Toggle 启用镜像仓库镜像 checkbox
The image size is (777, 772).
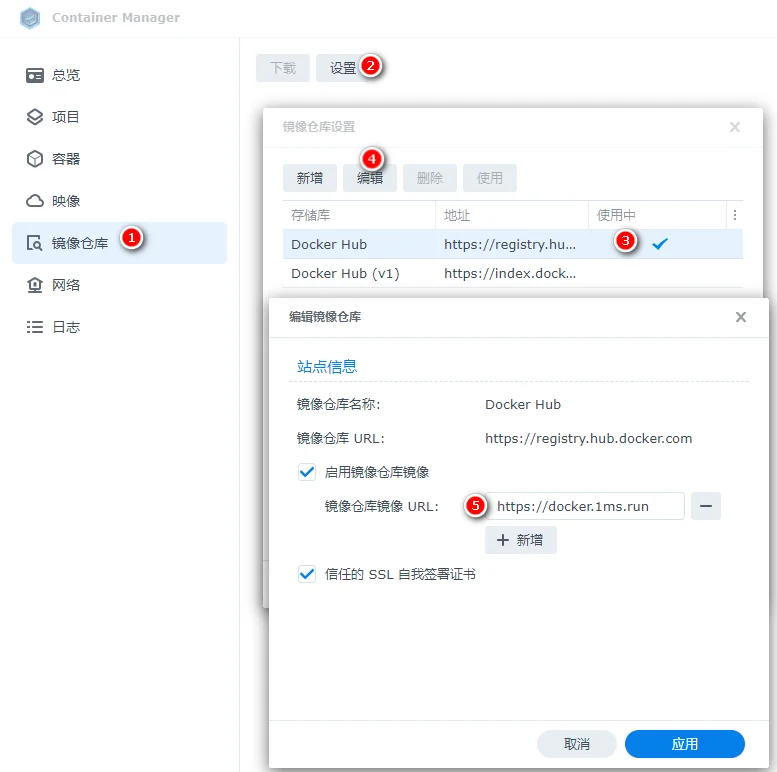(307, 472)
